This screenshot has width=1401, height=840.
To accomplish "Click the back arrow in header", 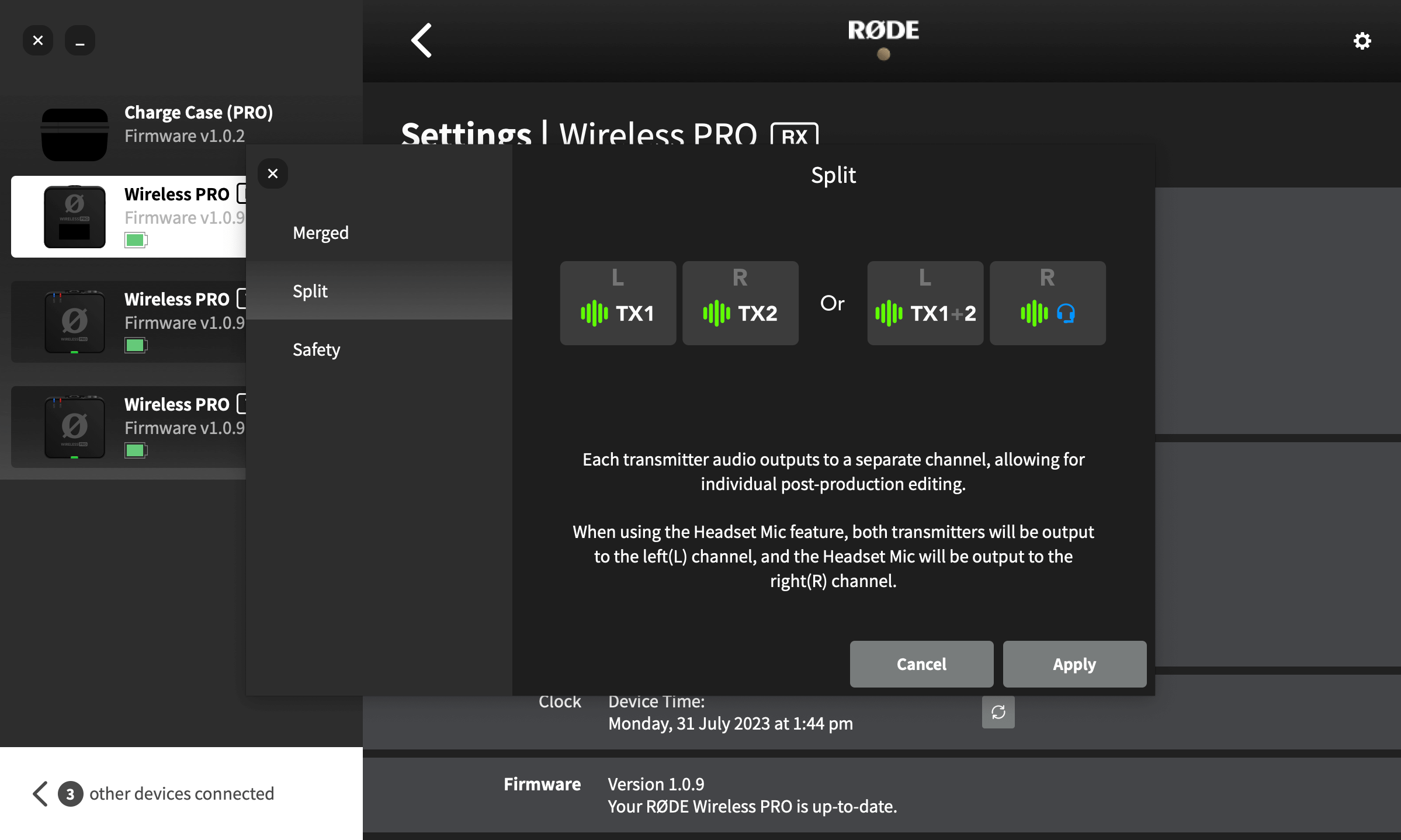I will [421, 40].
